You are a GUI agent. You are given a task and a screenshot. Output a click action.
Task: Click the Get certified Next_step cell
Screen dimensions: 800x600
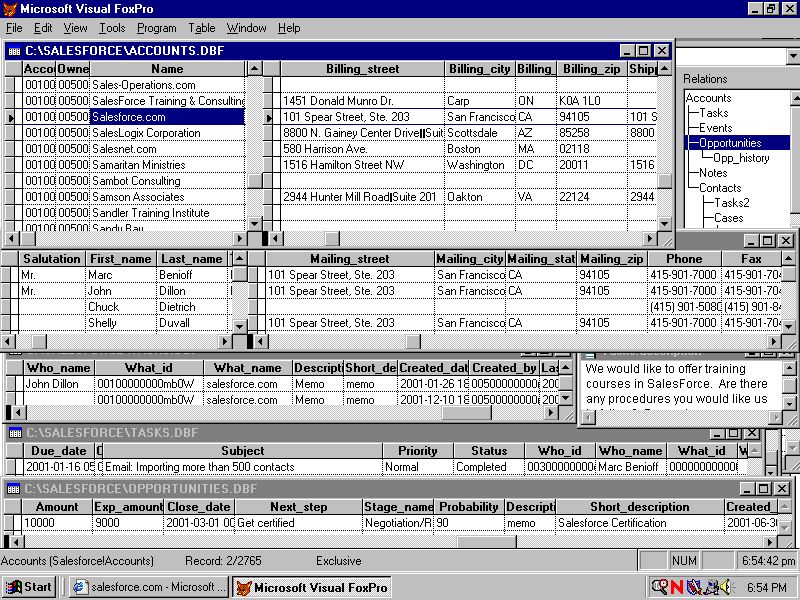(x=298, y=523)
